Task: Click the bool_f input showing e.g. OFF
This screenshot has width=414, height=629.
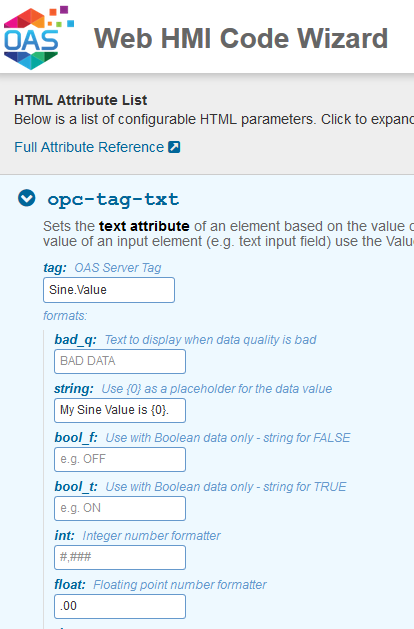Action: click(120, 459)
